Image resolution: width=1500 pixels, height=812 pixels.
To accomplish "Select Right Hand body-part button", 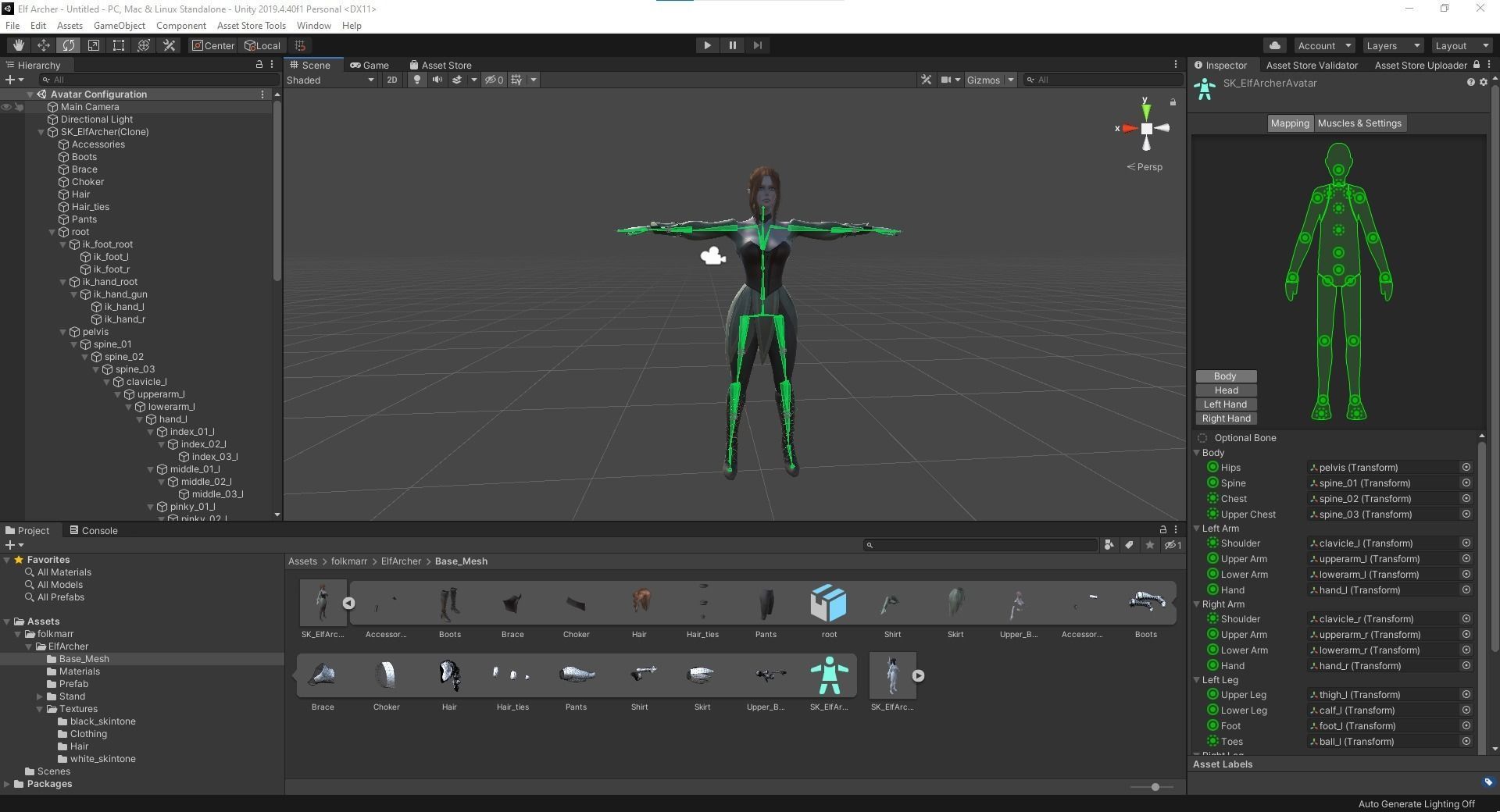I will pos(1226,418).
